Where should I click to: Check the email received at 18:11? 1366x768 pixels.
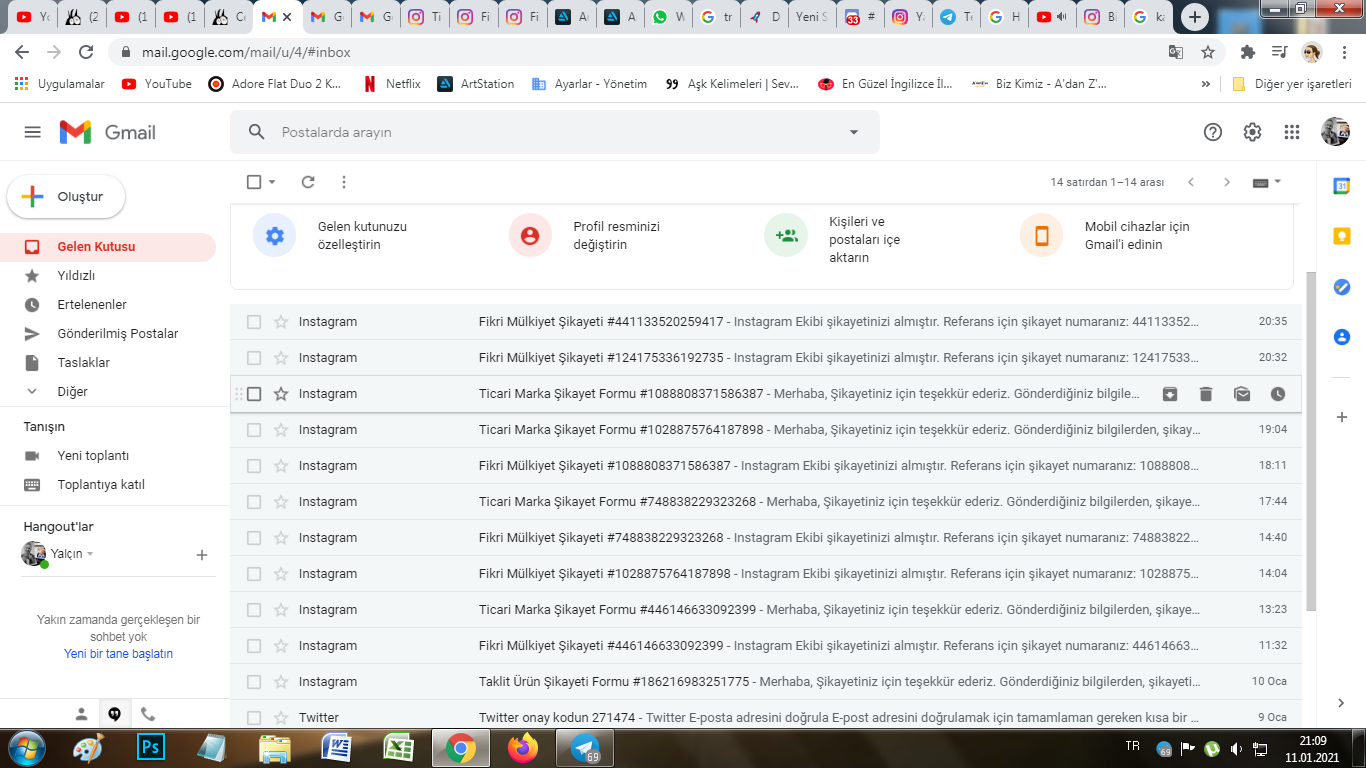point(254,466)
